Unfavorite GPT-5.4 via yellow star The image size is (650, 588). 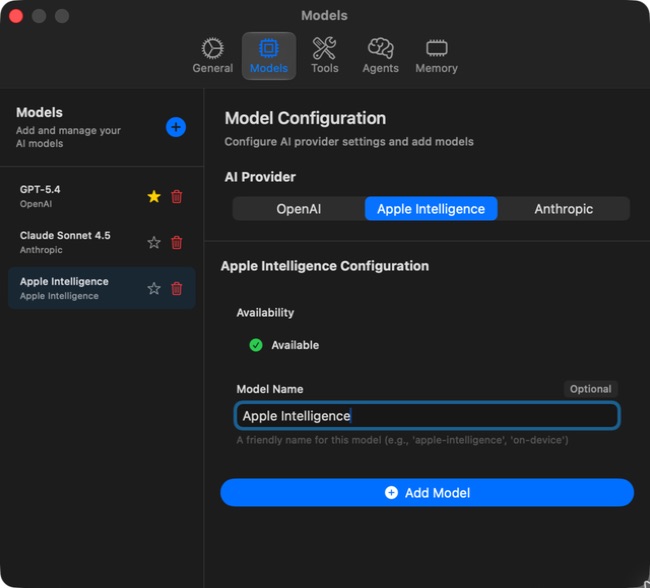154,196
